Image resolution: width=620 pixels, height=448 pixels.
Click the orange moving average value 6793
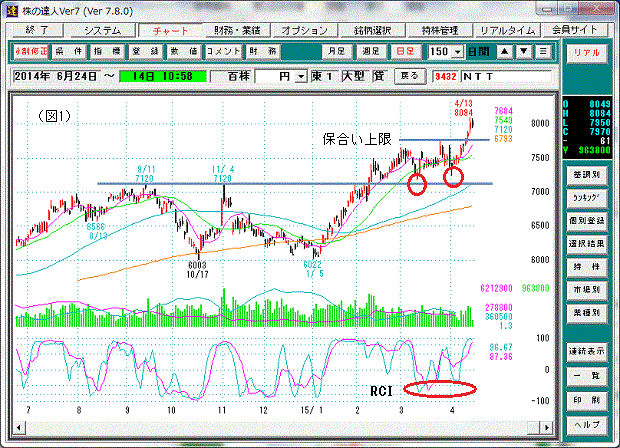503,139
